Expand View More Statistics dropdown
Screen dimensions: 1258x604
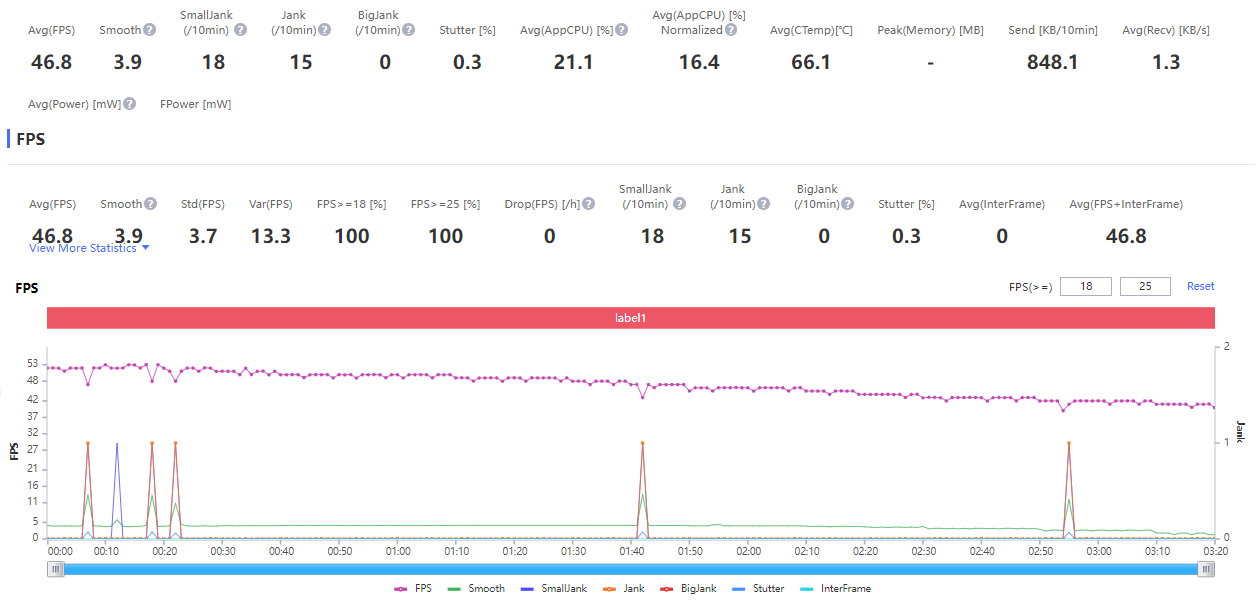(x=89, y=248)
